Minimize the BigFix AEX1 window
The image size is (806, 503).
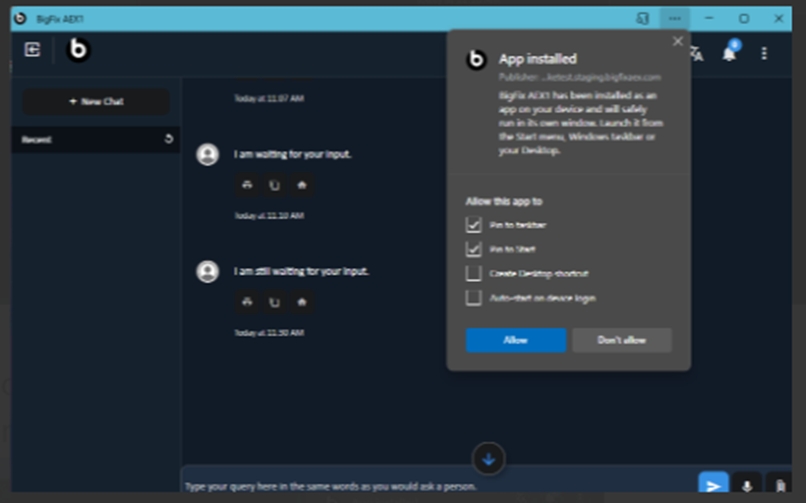click(709, 19)
